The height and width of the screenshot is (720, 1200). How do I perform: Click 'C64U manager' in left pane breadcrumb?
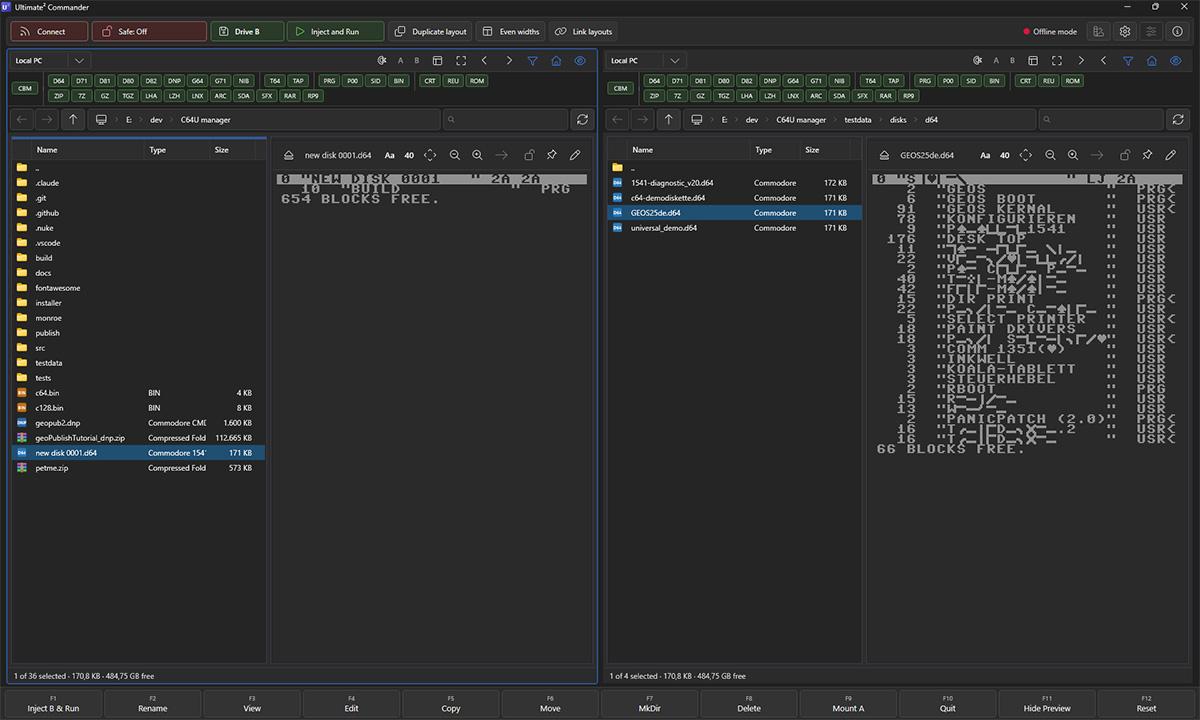[x=205, y=119]
